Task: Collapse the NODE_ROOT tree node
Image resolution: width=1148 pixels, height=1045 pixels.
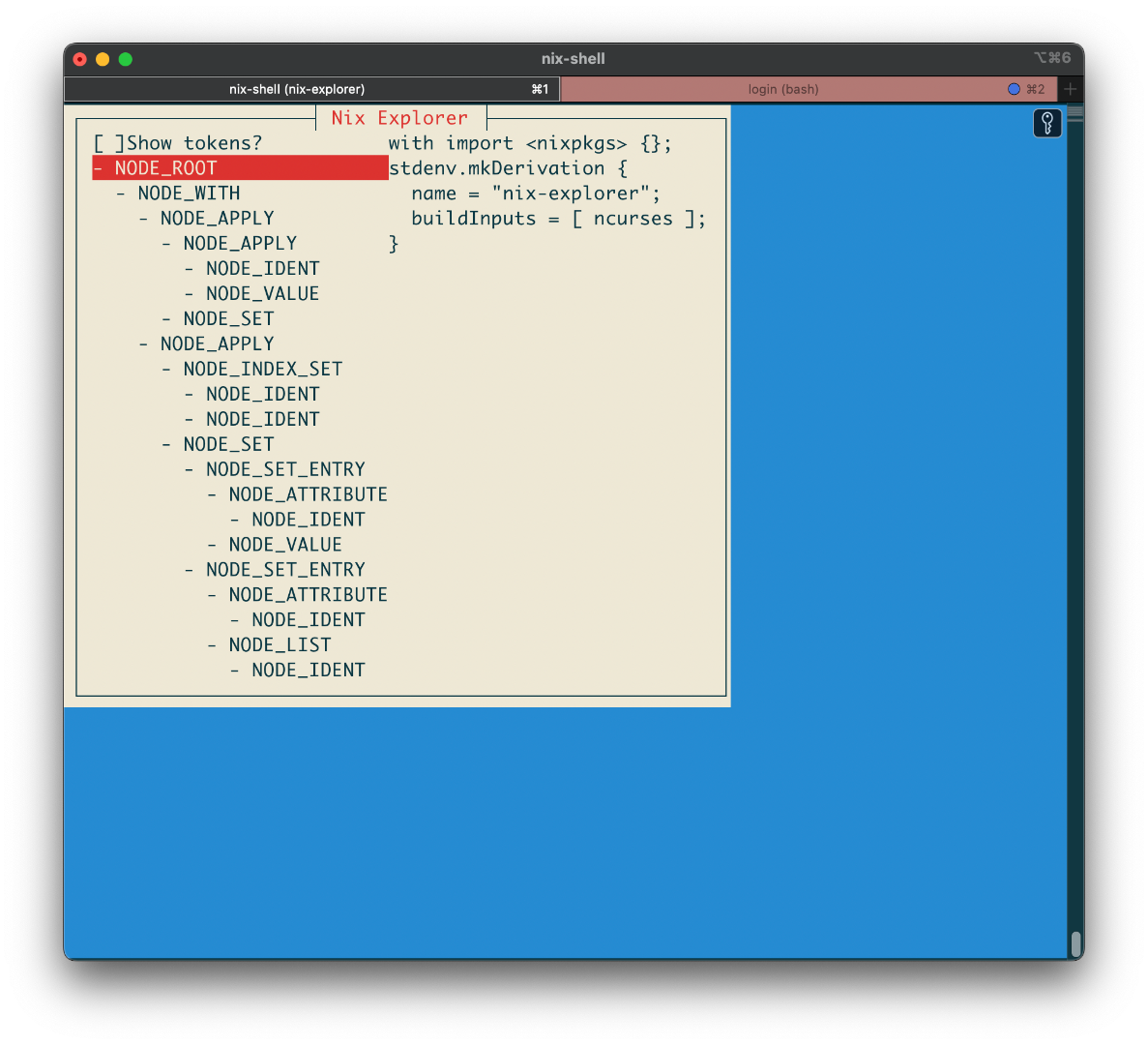Action: (x=99, y=168)
